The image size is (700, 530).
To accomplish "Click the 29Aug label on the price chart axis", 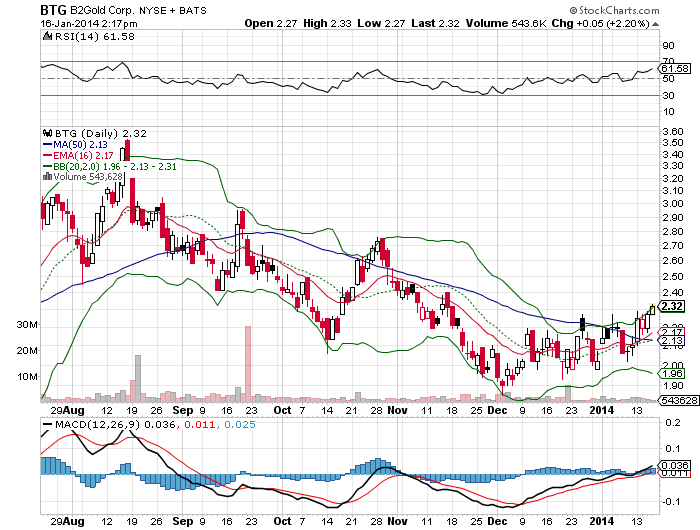I will click(x=67, y=410).
